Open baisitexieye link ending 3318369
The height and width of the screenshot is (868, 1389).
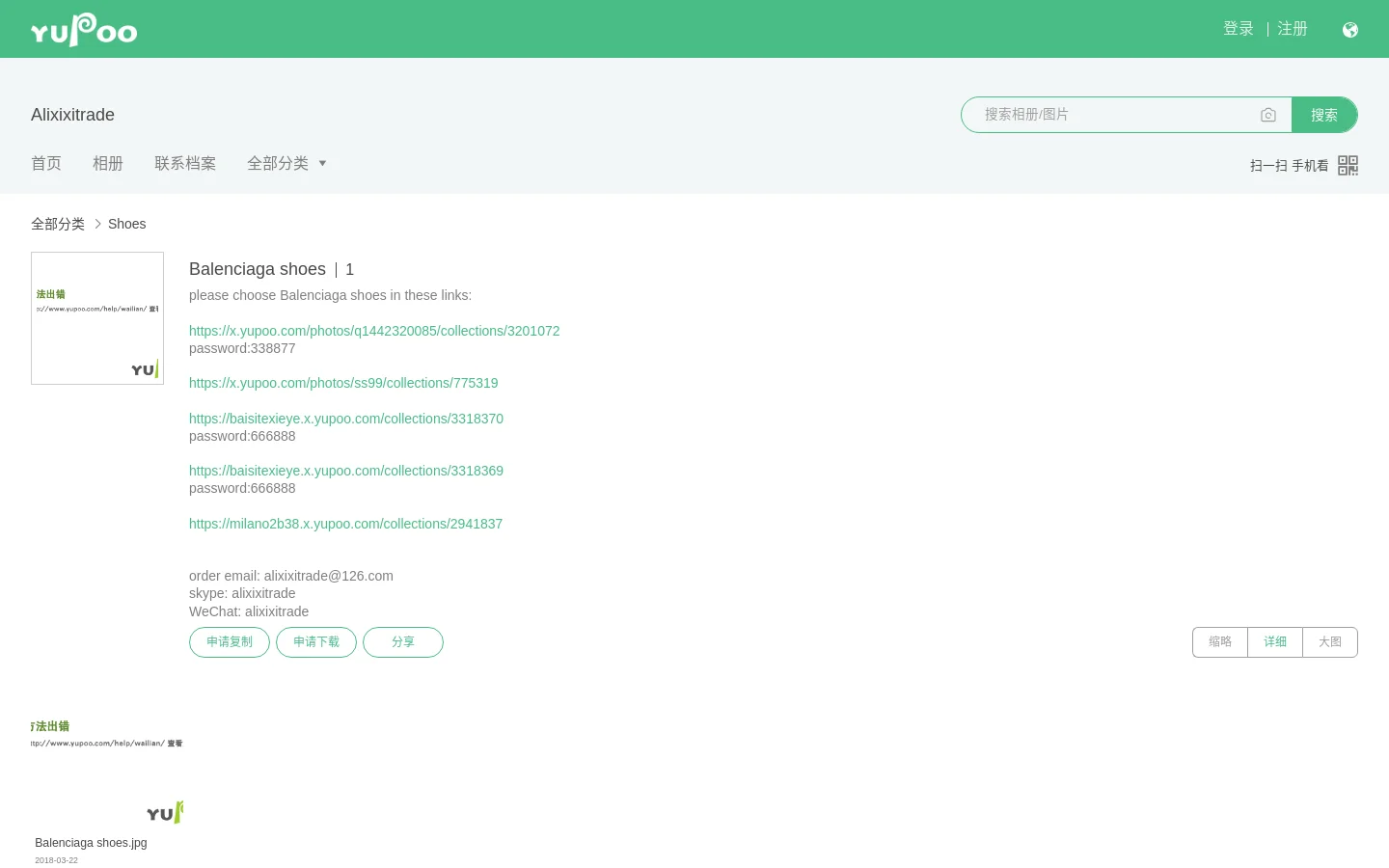(x=346, y=471)
